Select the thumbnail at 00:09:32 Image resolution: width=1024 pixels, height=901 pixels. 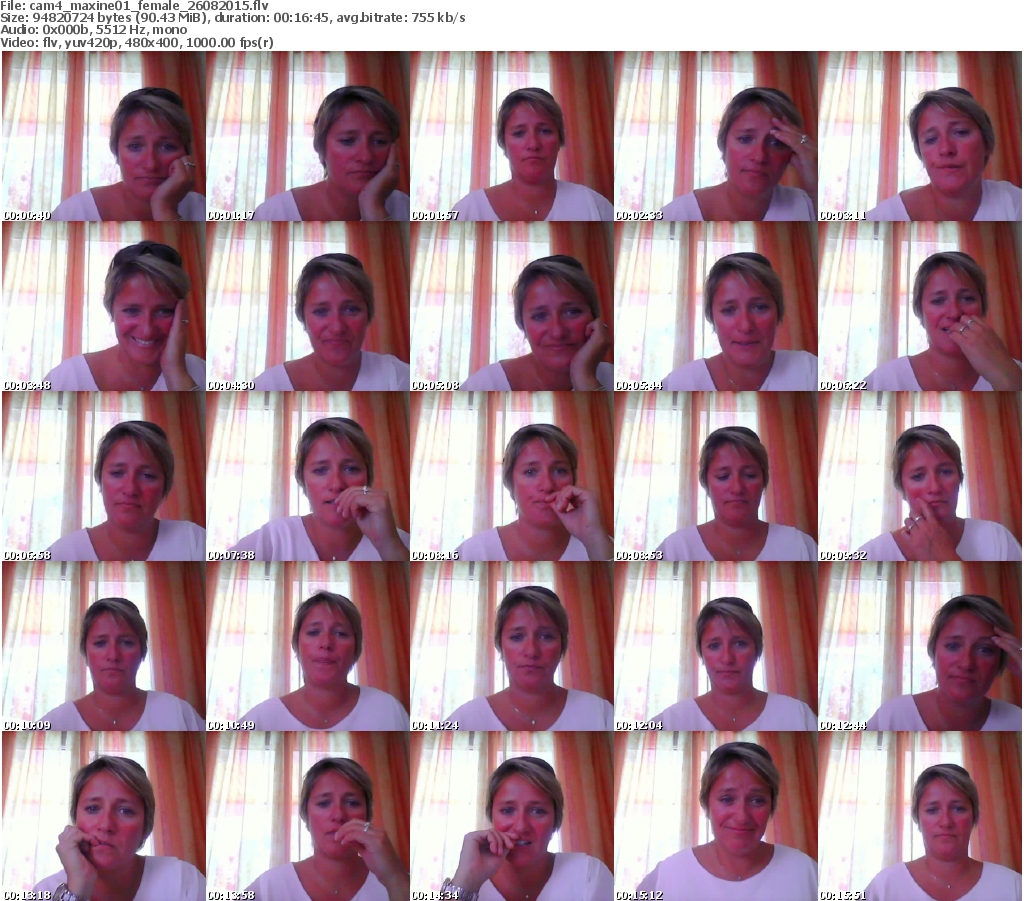click(920, 476)
